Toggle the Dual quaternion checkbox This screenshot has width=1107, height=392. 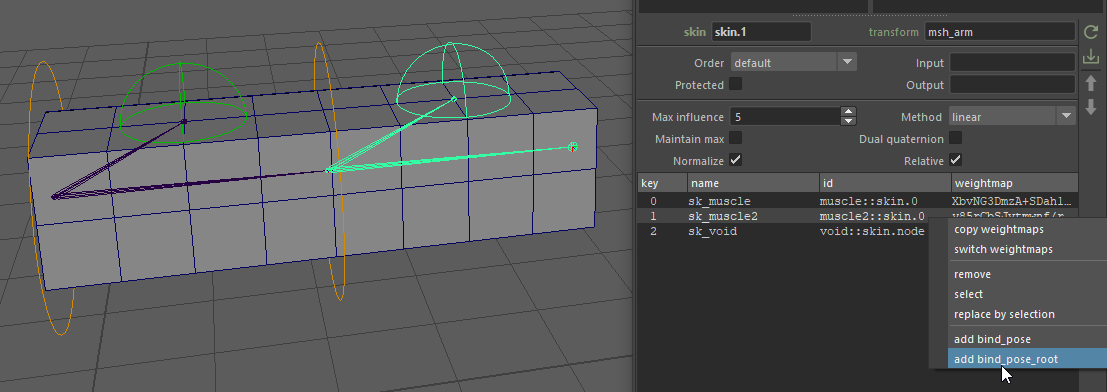(x=956, y=137)
